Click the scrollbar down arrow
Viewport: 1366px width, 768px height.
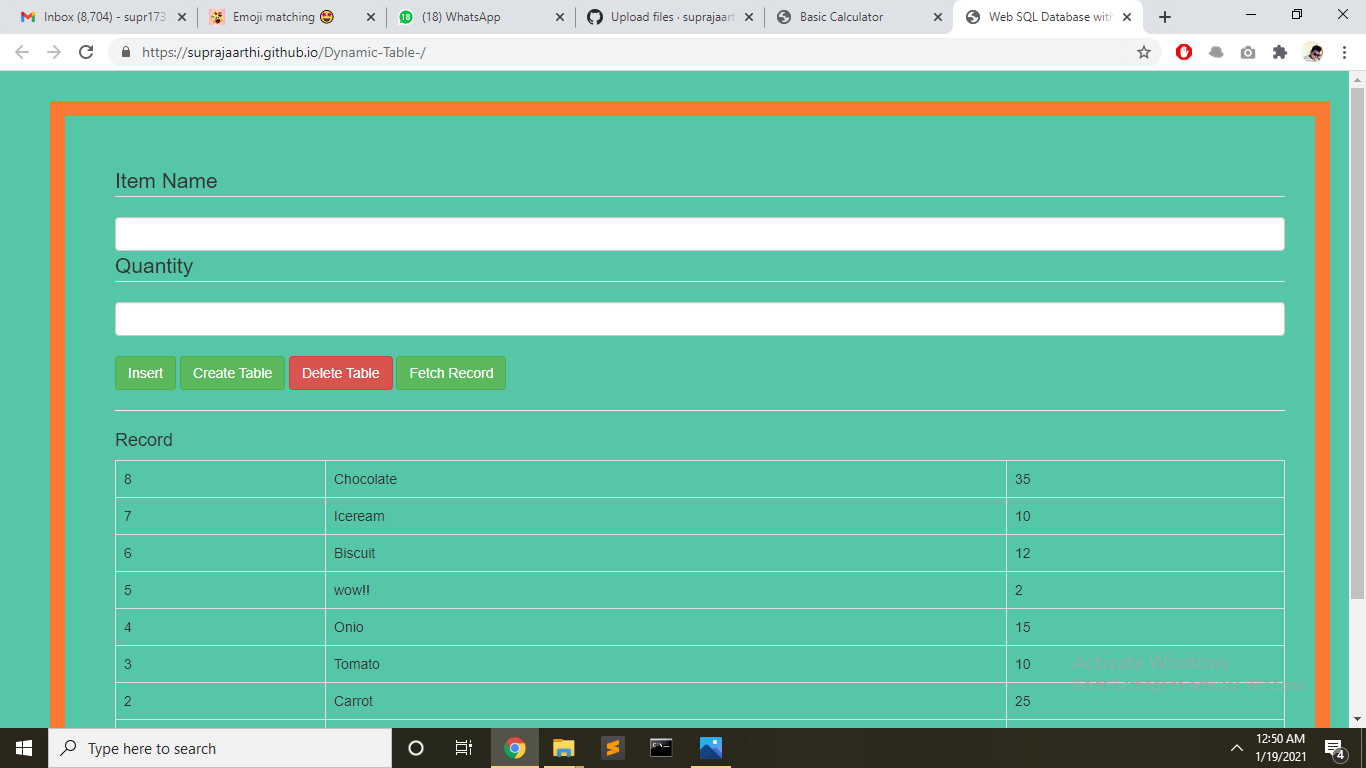pos(1357,719)
